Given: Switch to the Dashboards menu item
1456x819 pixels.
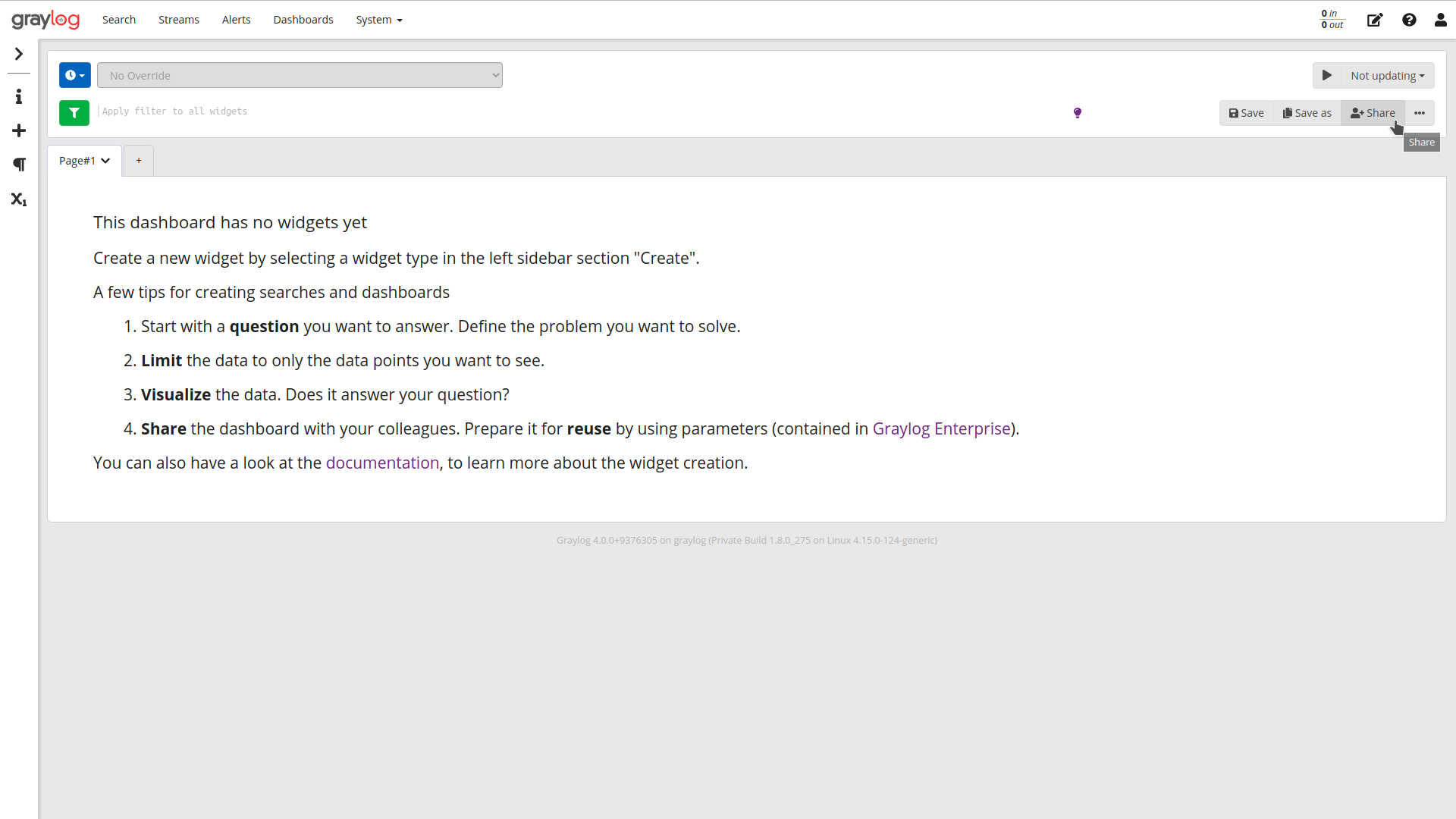Looking at the screenshot, I should 303,20.
